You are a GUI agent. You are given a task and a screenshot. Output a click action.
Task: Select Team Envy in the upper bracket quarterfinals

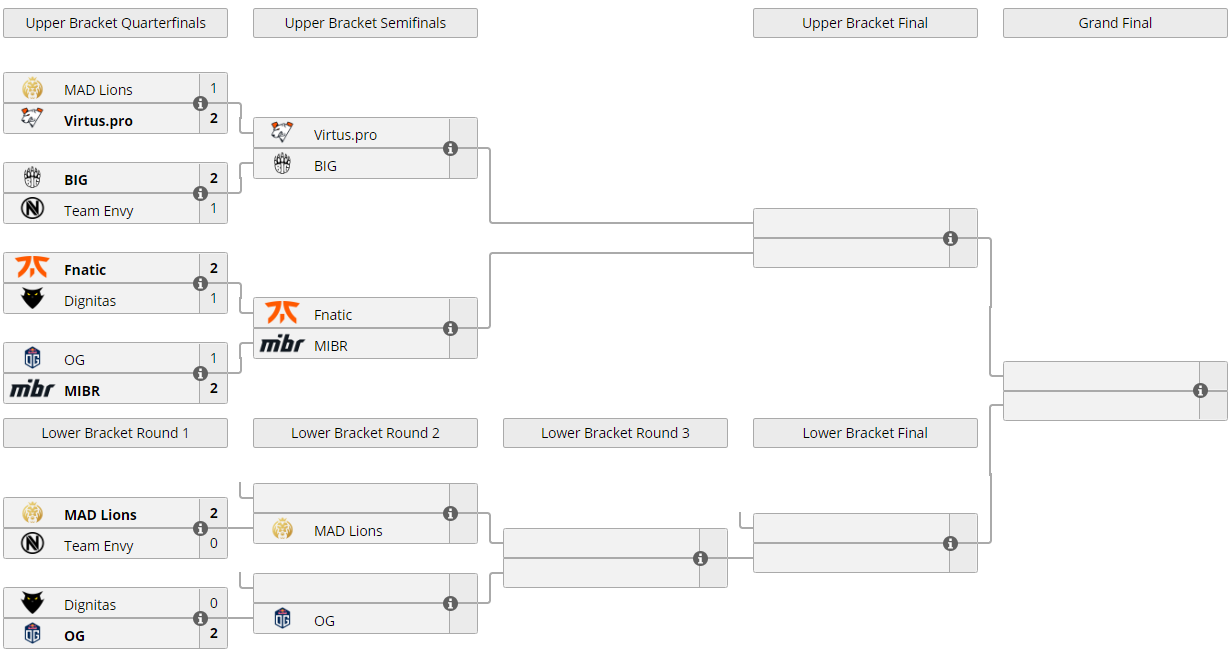(x=98, y=211)
